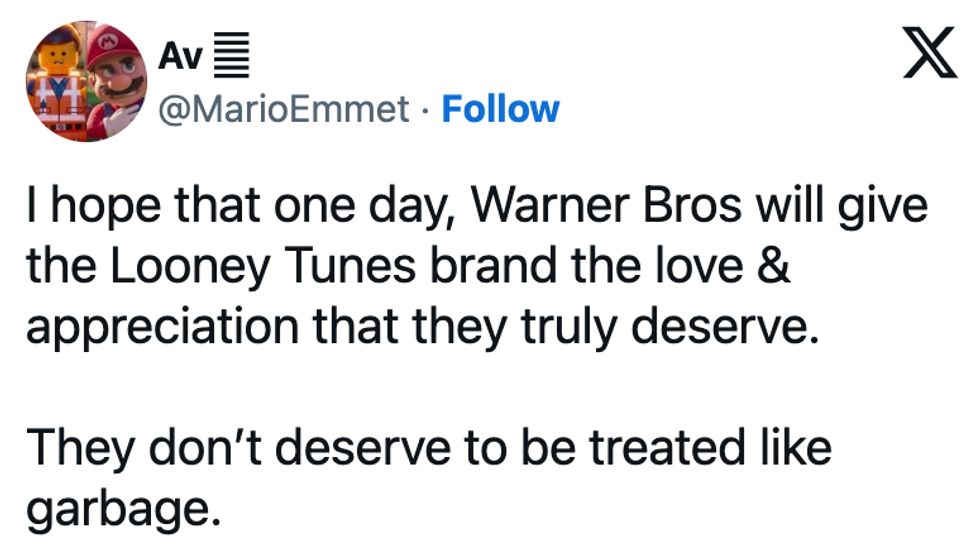This screenshot has height=541, width=980.
Task: Open the @MarioEmmet handle link
Action: click(285, 108)
